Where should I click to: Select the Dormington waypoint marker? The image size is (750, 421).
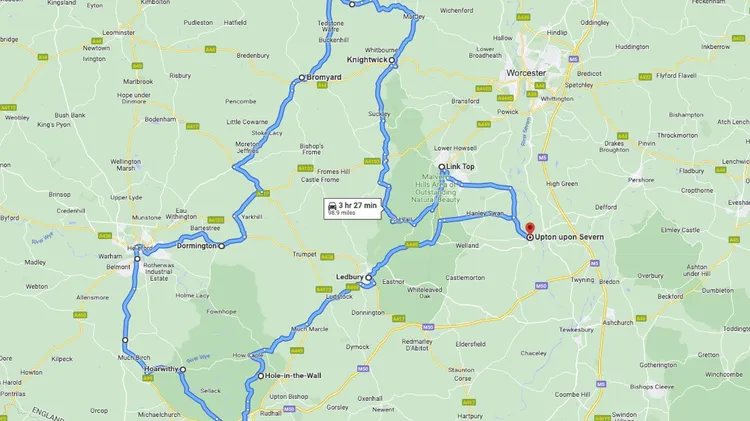pos(221,246)
